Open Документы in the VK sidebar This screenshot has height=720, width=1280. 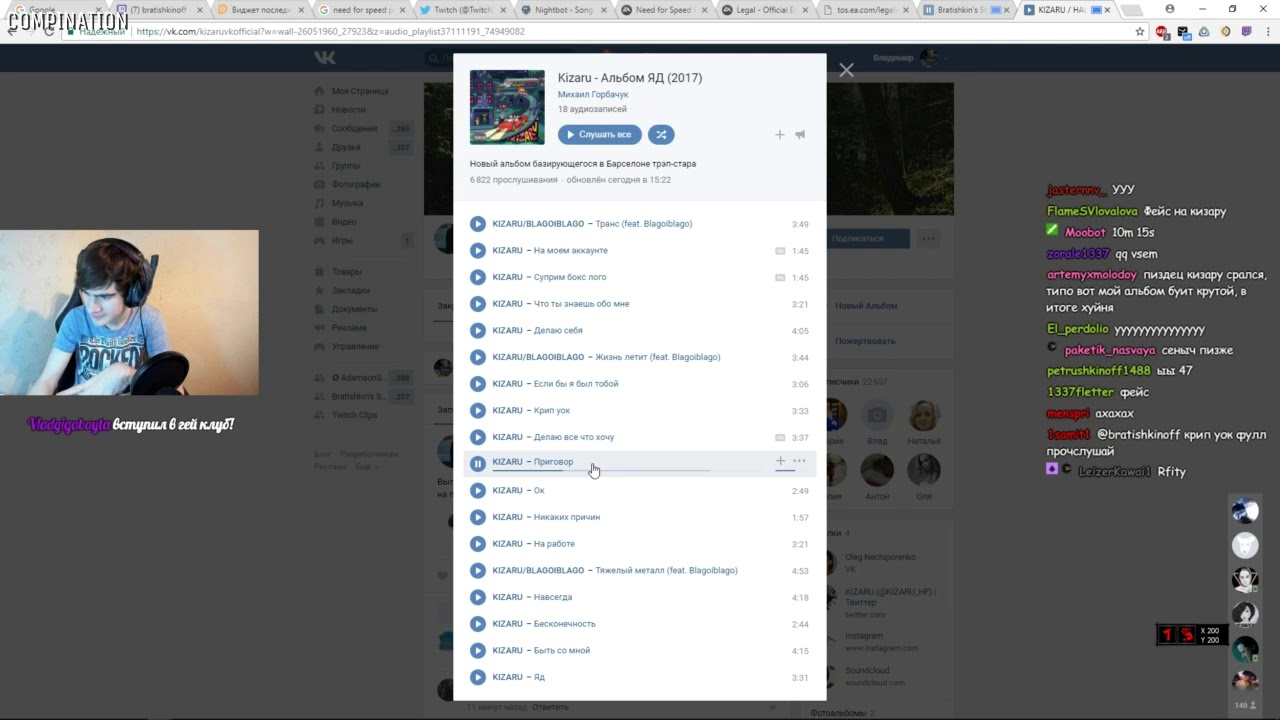[355, 309]
